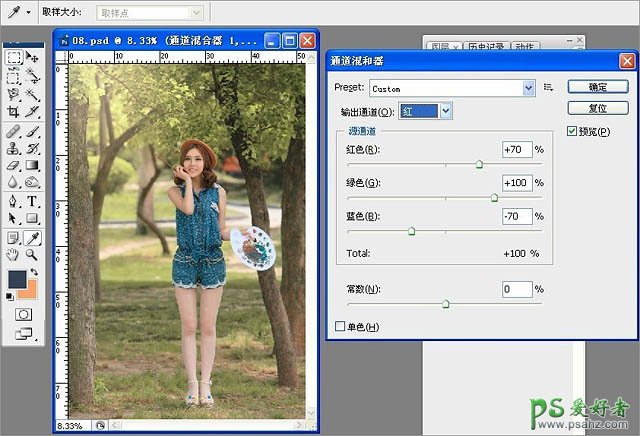Toggle the 预览 (Preview) checkbox
The width and height of the screenshot is (640, 436).
(572, 132)
